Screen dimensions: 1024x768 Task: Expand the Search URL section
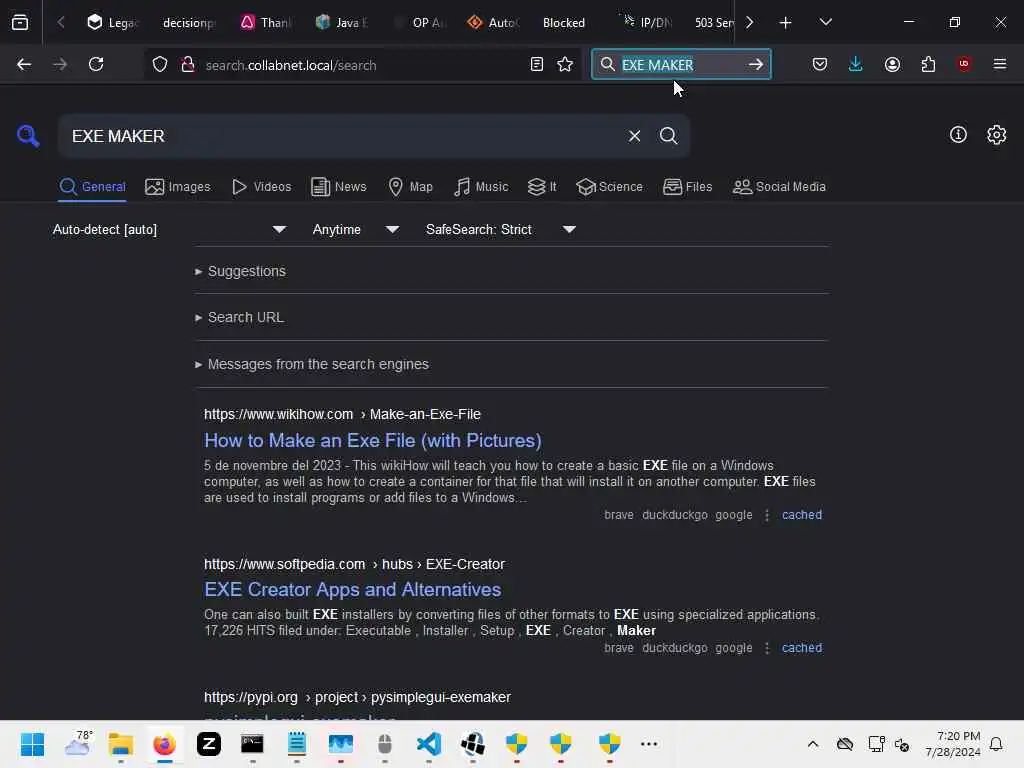pyautogui.click(x=239, y=317)
